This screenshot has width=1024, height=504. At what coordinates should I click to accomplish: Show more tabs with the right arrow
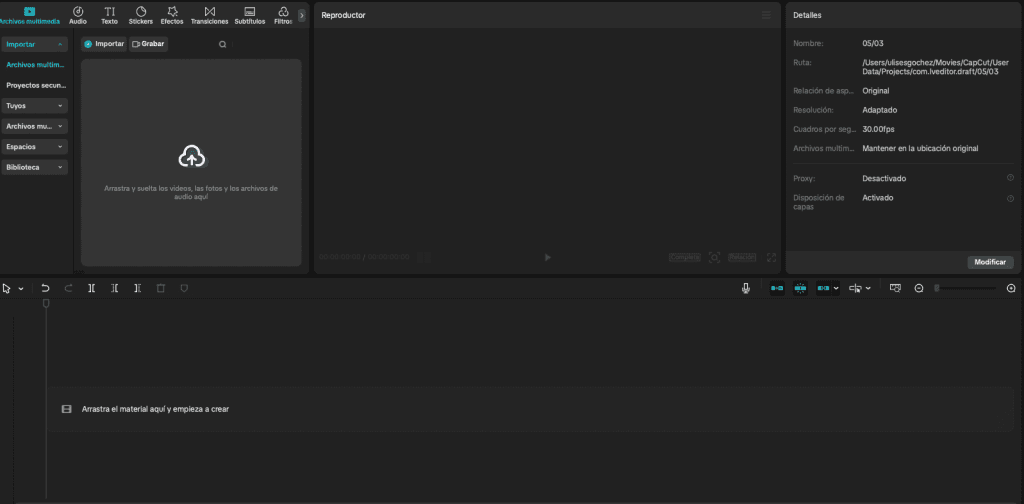302,15
